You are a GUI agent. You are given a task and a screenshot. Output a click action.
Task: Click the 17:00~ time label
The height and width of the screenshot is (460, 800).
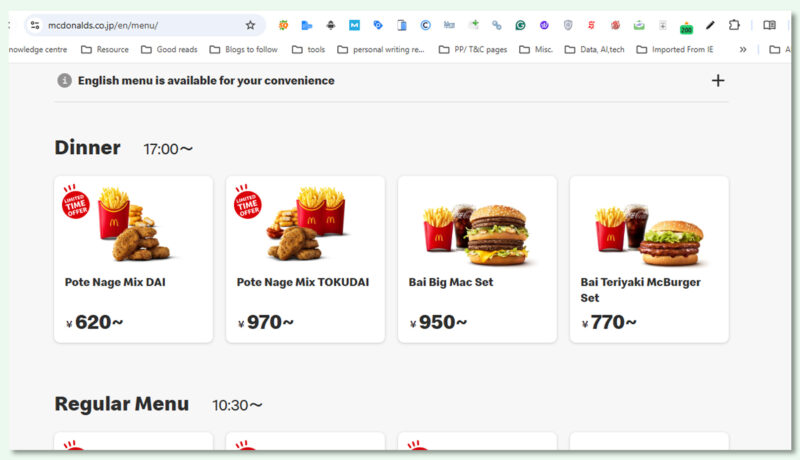coord(168,149)
